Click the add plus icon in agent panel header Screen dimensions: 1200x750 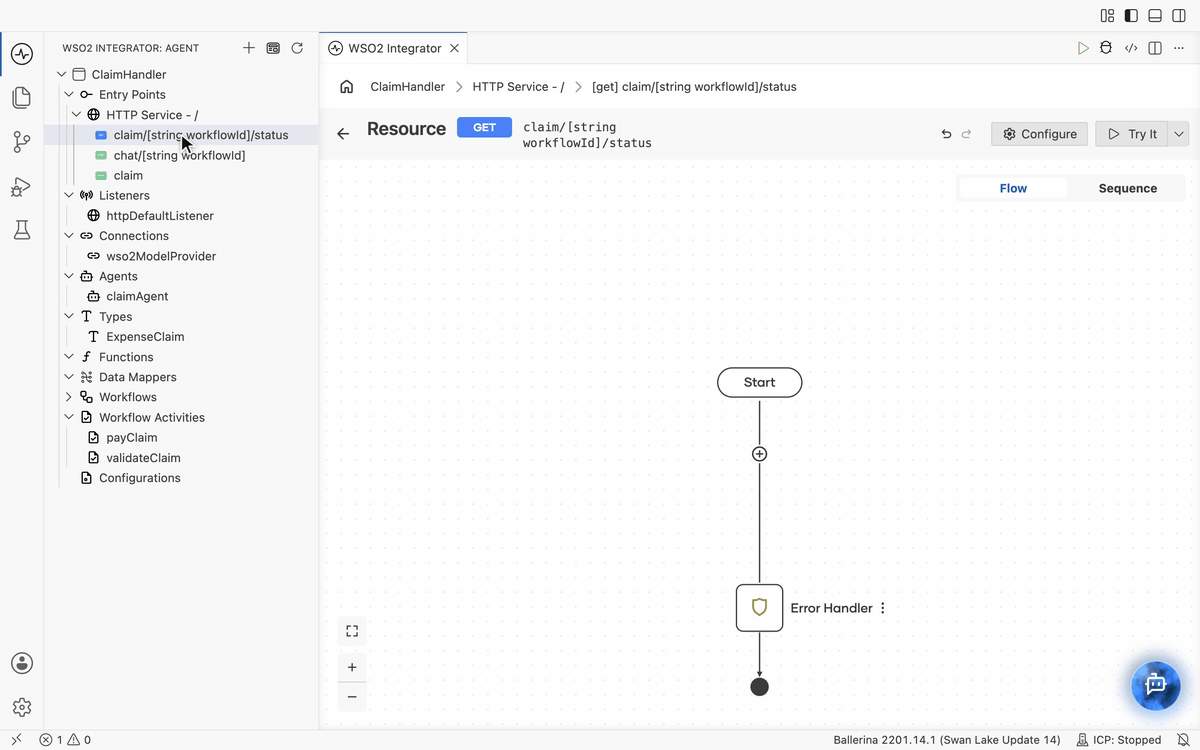point(249,48)
